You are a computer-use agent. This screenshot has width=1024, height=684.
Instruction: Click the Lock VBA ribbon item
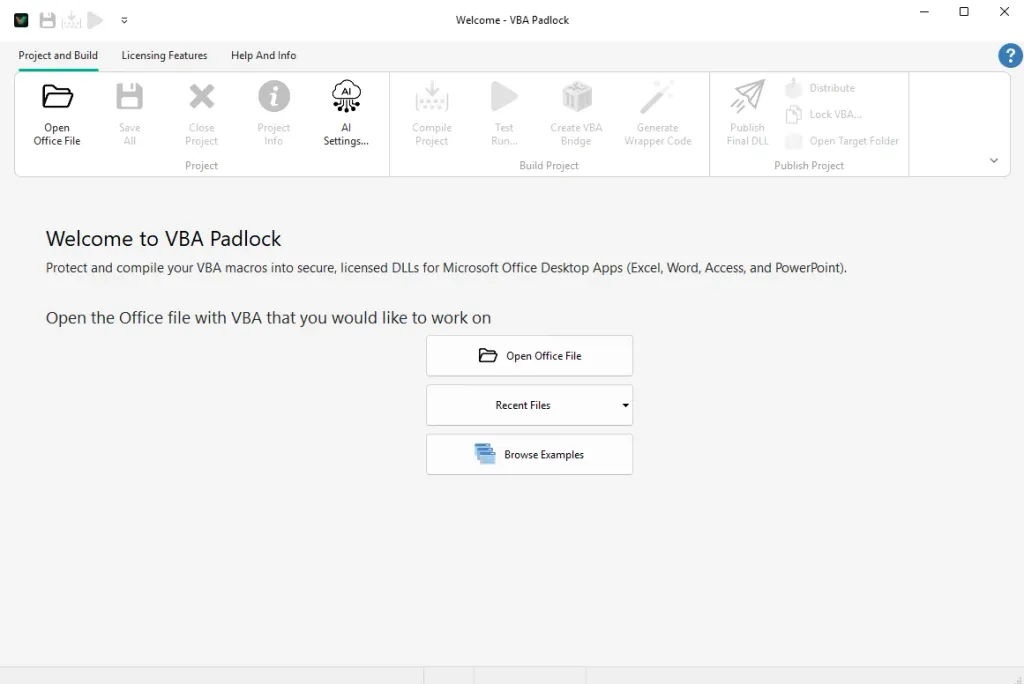coord(824,115)
